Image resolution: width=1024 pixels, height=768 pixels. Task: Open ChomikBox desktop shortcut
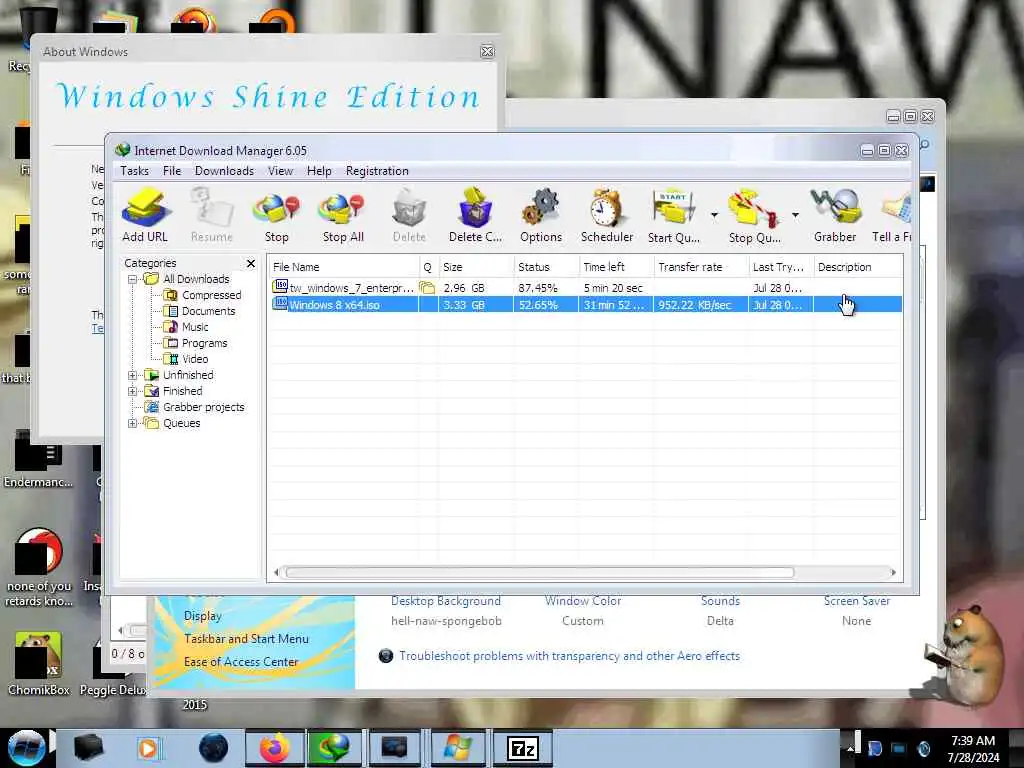39,664
